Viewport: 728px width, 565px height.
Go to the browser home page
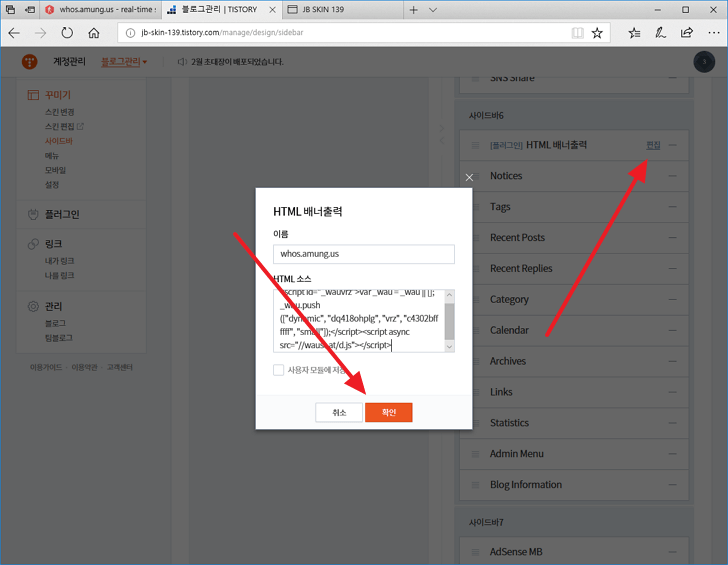point(94,32)
